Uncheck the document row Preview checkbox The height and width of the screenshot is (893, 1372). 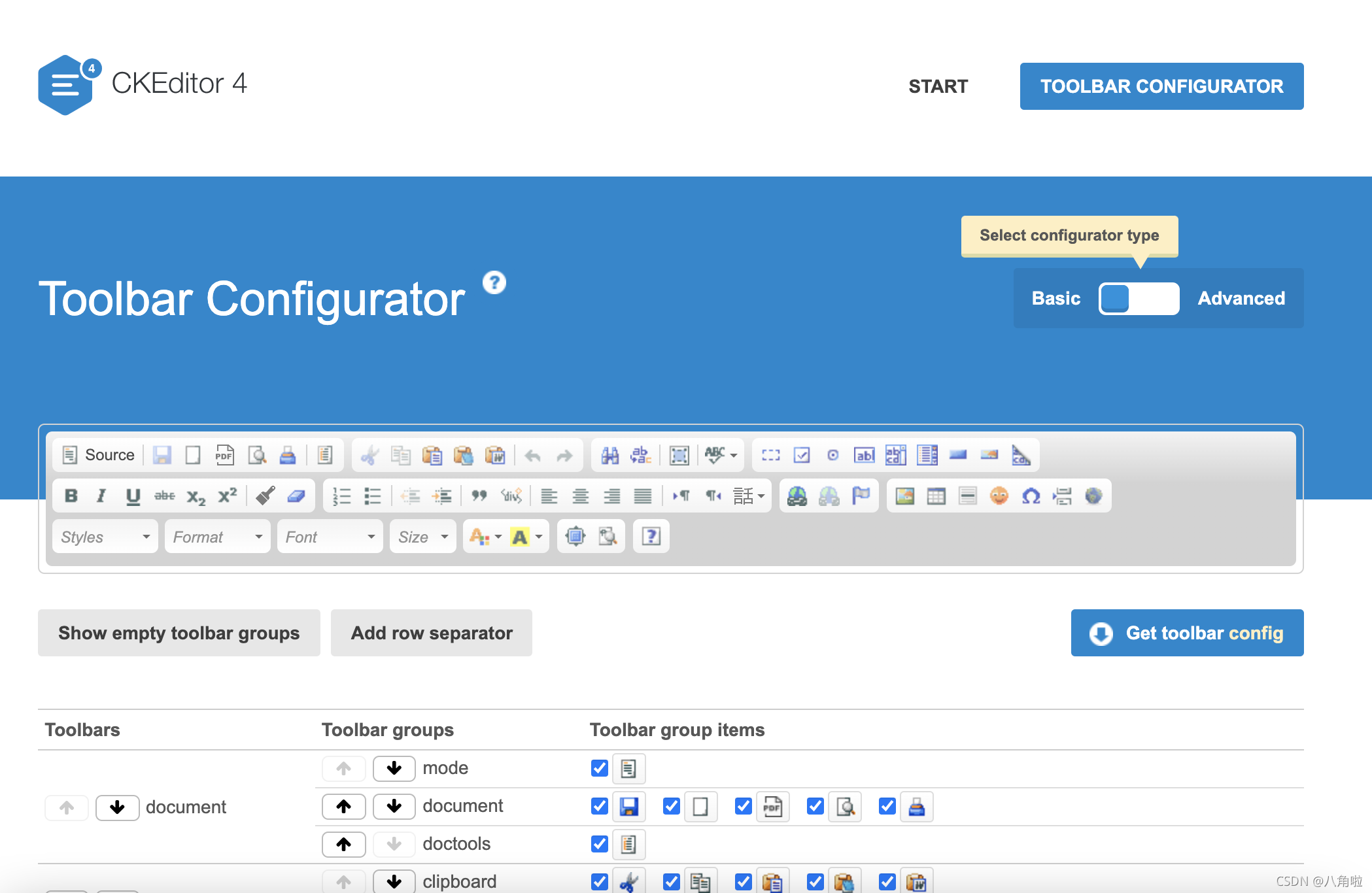815,806
